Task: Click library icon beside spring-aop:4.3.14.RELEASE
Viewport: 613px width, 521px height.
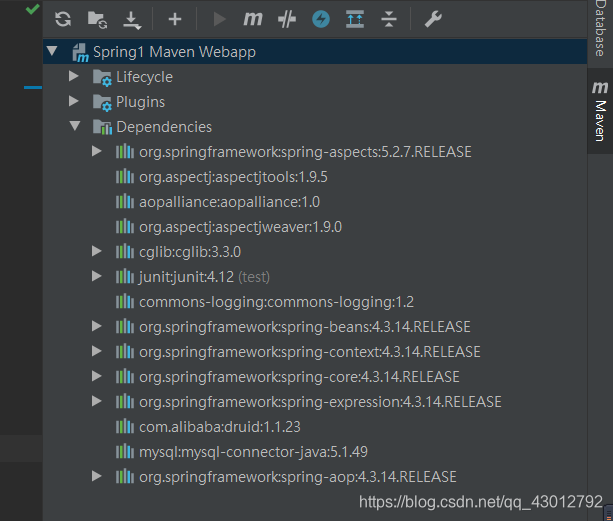Action: coord(125,476)
